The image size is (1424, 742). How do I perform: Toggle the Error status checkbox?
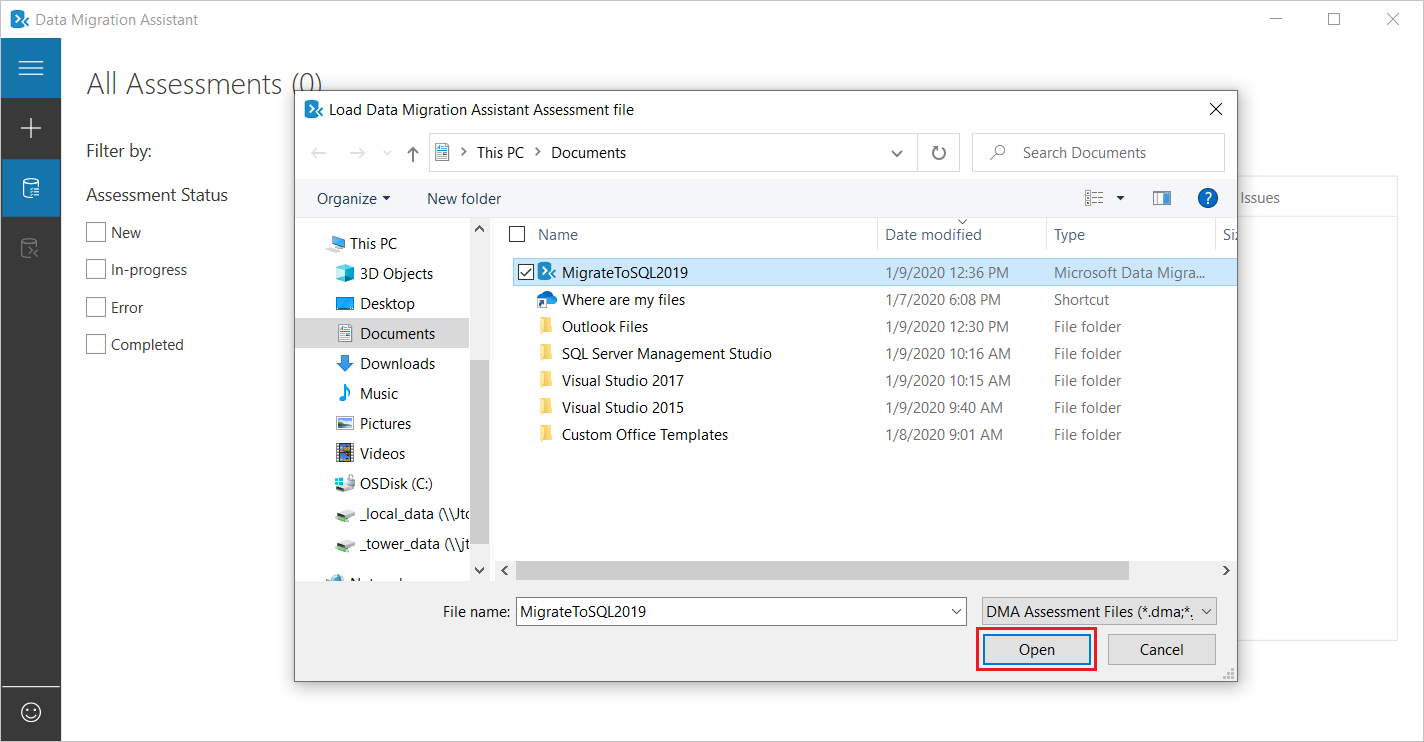tap(96, 307)
